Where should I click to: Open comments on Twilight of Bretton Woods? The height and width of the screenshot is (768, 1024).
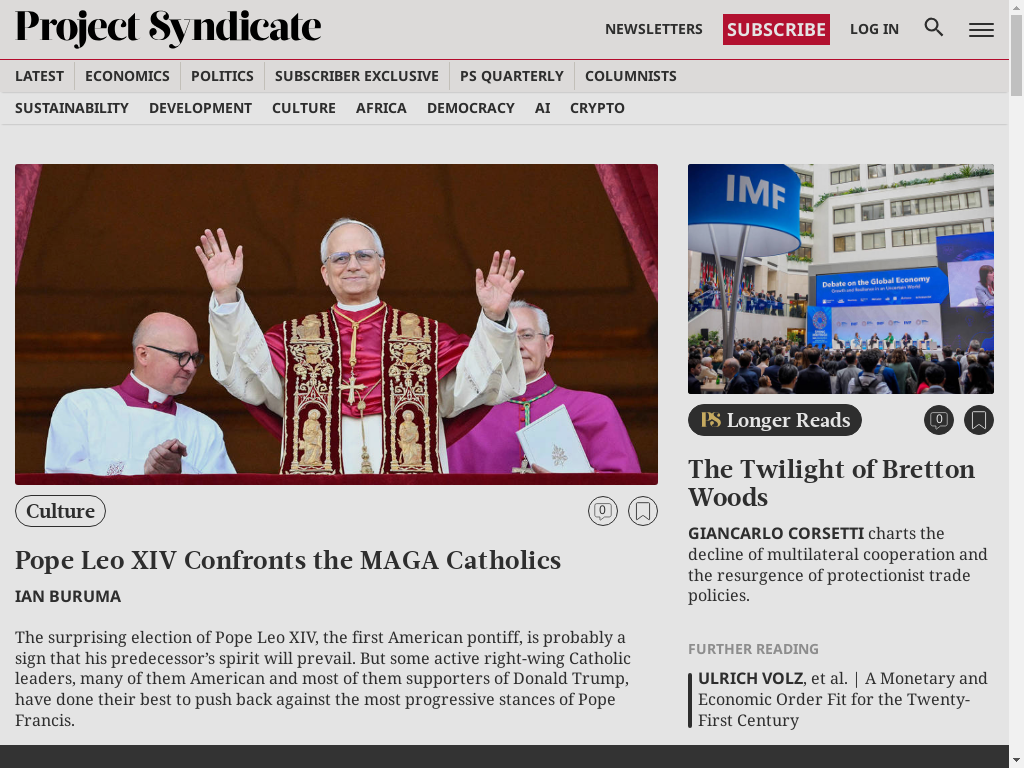938,420
